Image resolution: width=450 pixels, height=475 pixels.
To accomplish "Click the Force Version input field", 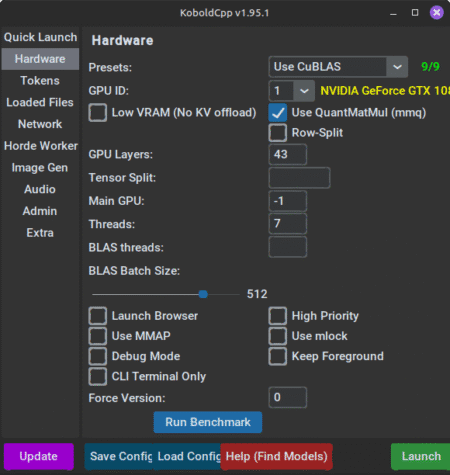I will pos(288,397).
